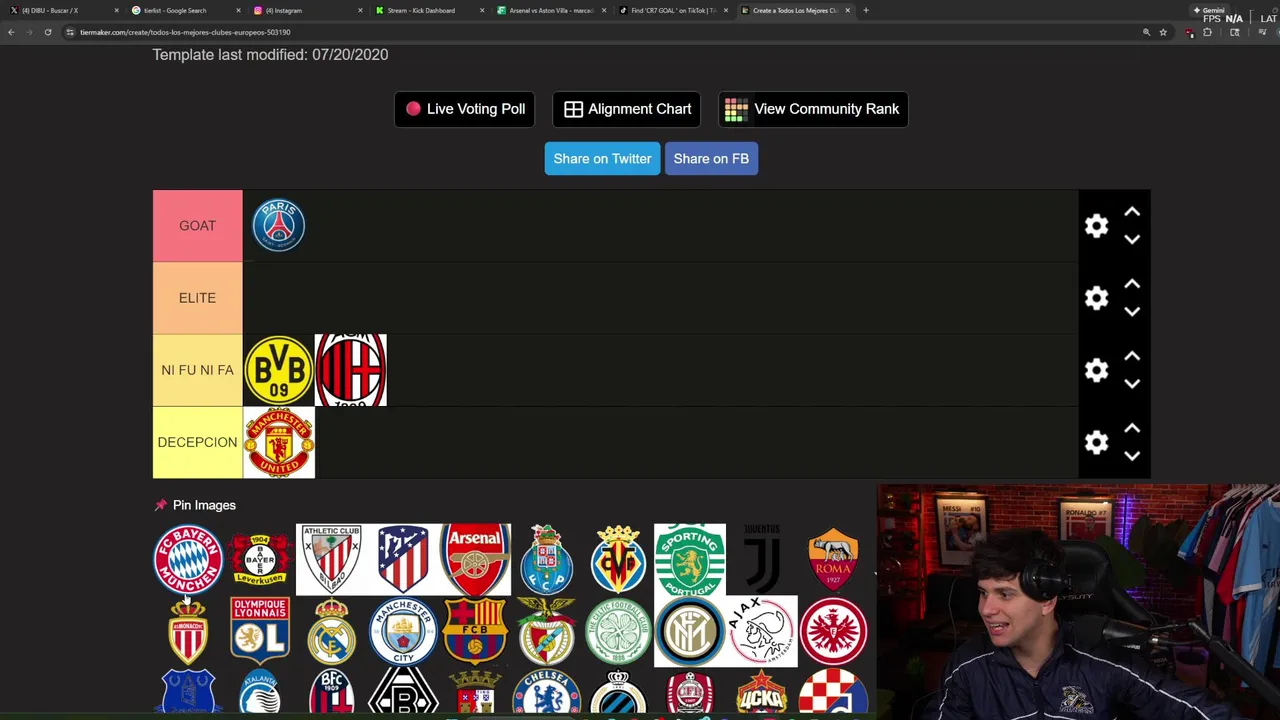Edit the ELITE tier label
The height and width of the screenshot is (720, 1280).
(x=197, y=298)
